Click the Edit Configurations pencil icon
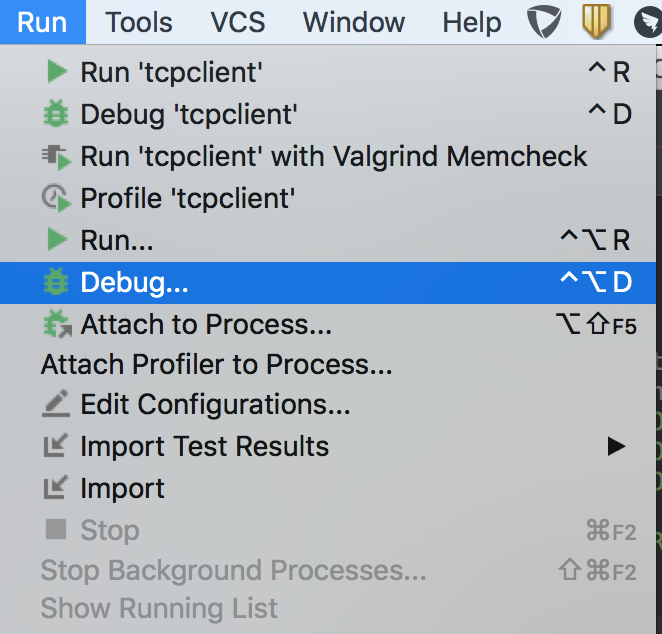Viewport: 662px width, 634px height. 56,405
